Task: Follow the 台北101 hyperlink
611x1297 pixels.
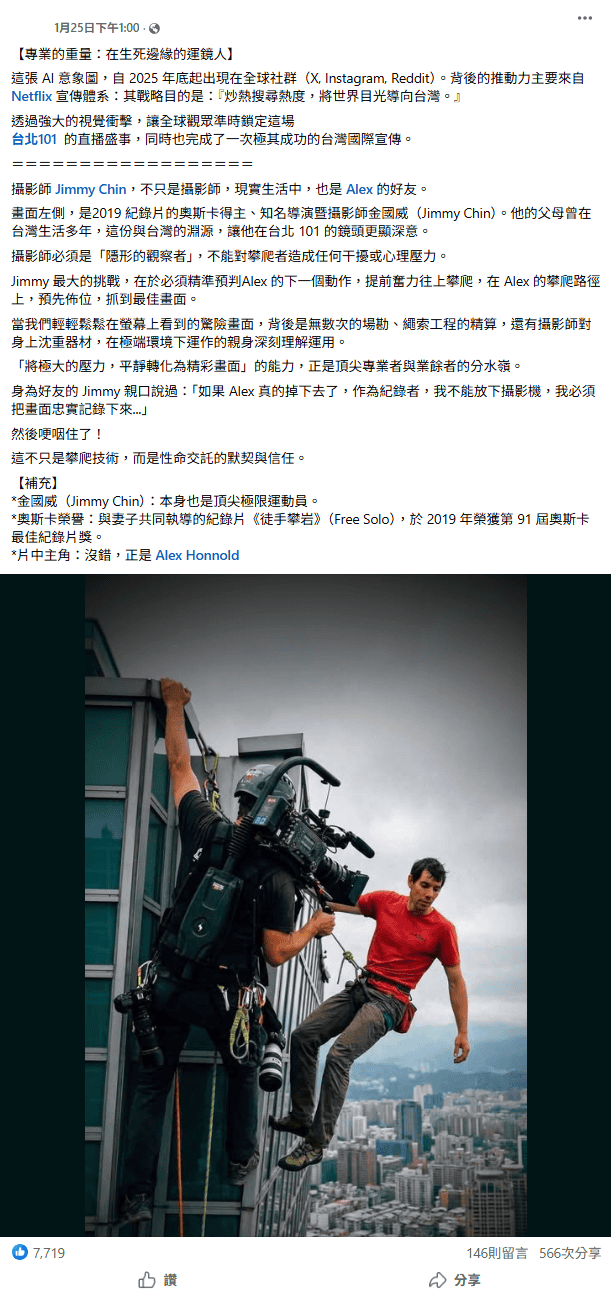Action: tap(34, 139)
